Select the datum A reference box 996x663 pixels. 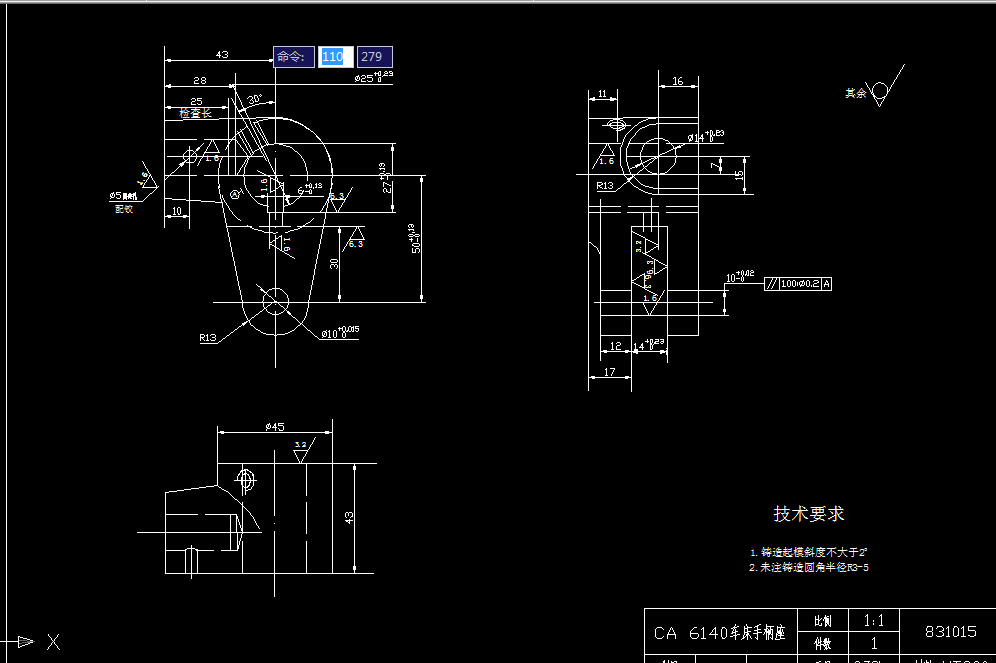pos(826,283)
